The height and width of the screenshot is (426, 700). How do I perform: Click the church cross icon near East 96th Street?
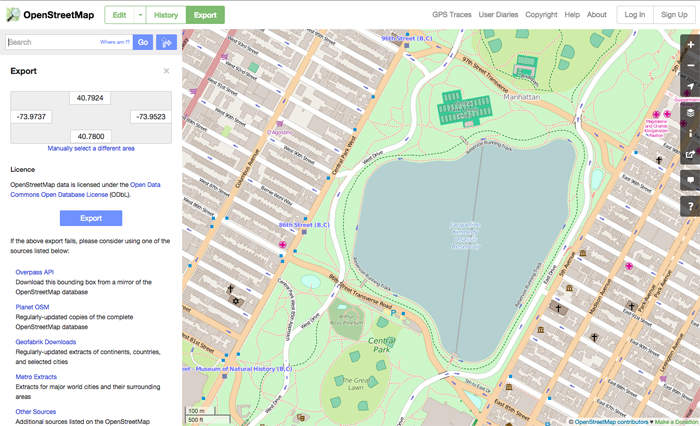(x=658, y=159)
